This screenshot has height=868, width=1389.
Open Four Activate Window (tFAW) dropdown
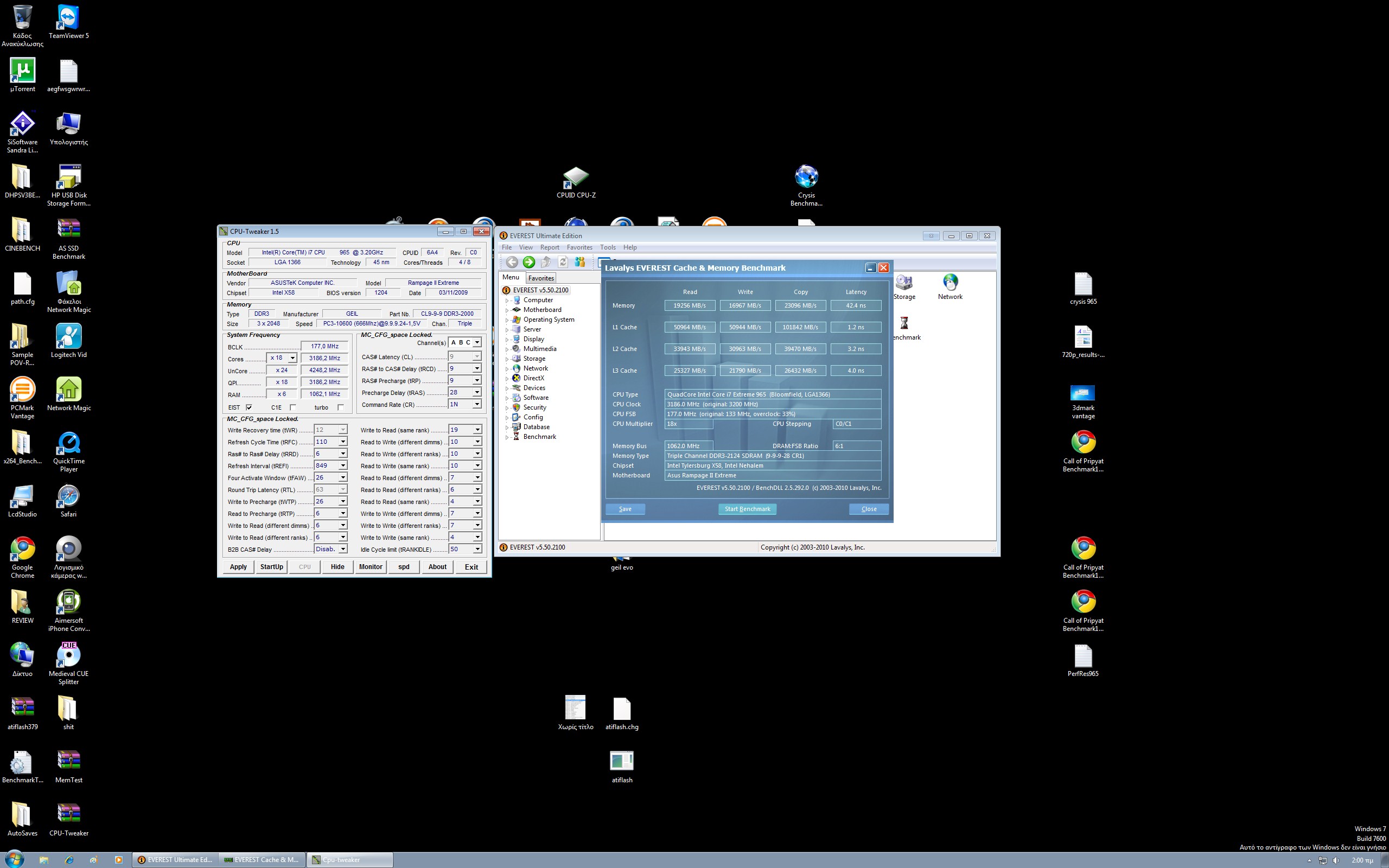343,477
